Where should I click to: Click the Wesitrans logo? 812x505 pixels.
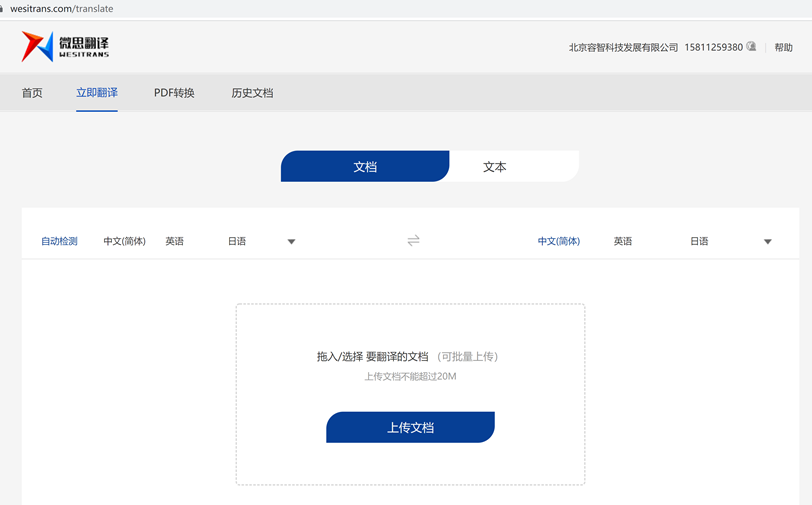point(66,46)
